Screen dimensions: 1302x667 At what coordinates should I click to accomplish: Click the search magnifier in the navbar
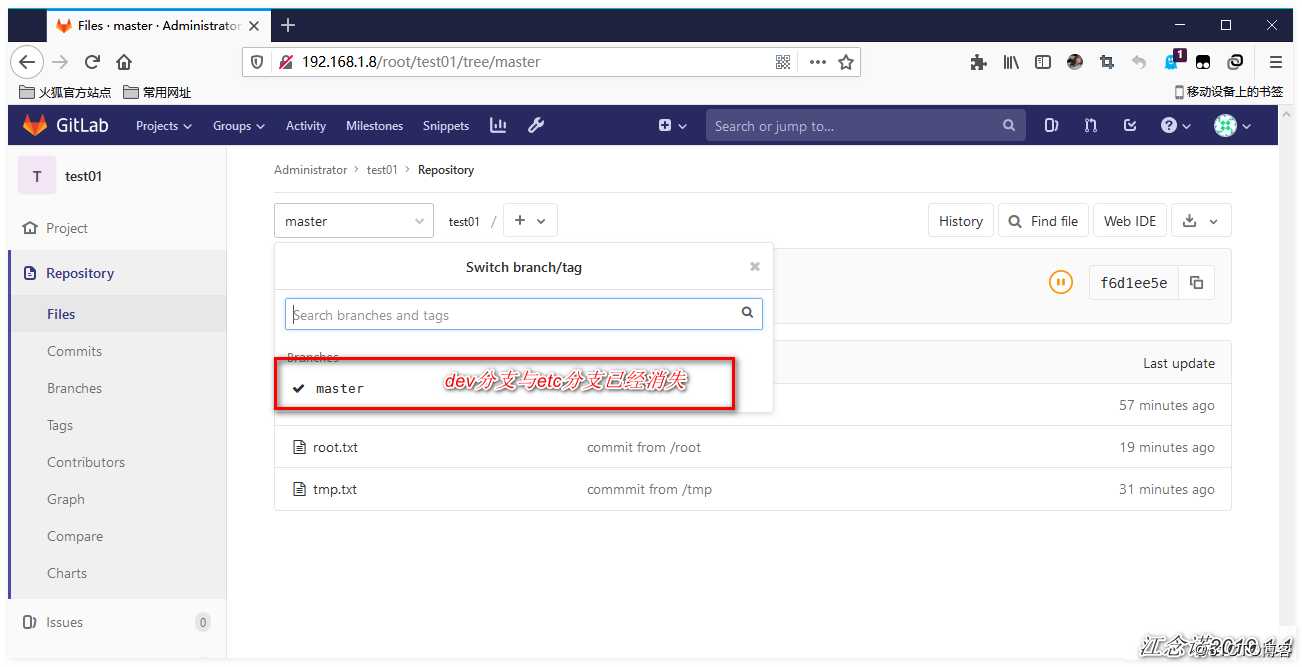click(1009, 126)
